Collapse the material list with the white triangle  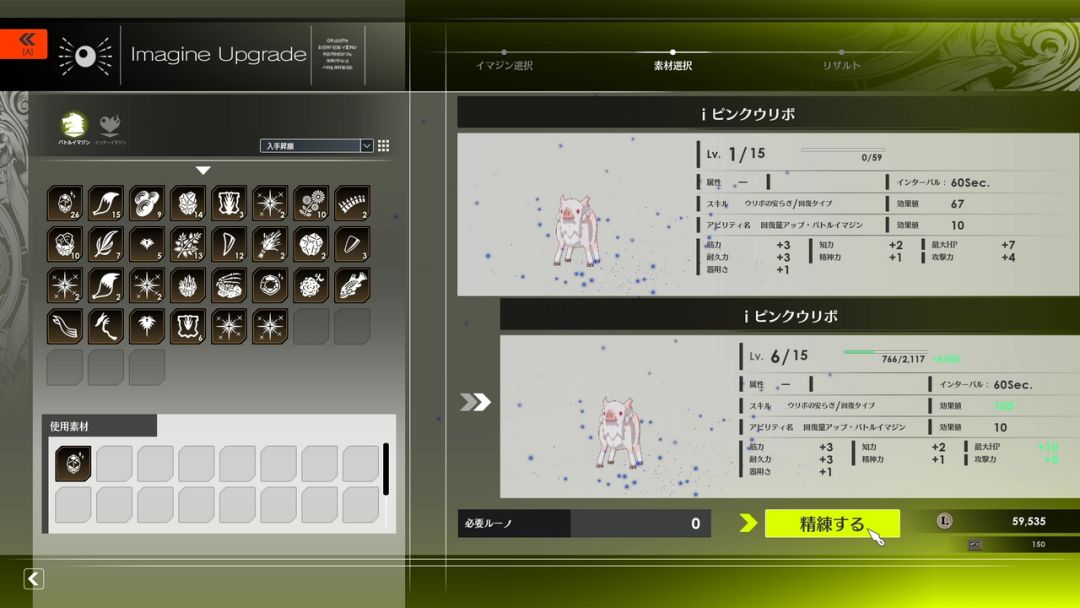(203, 171)
